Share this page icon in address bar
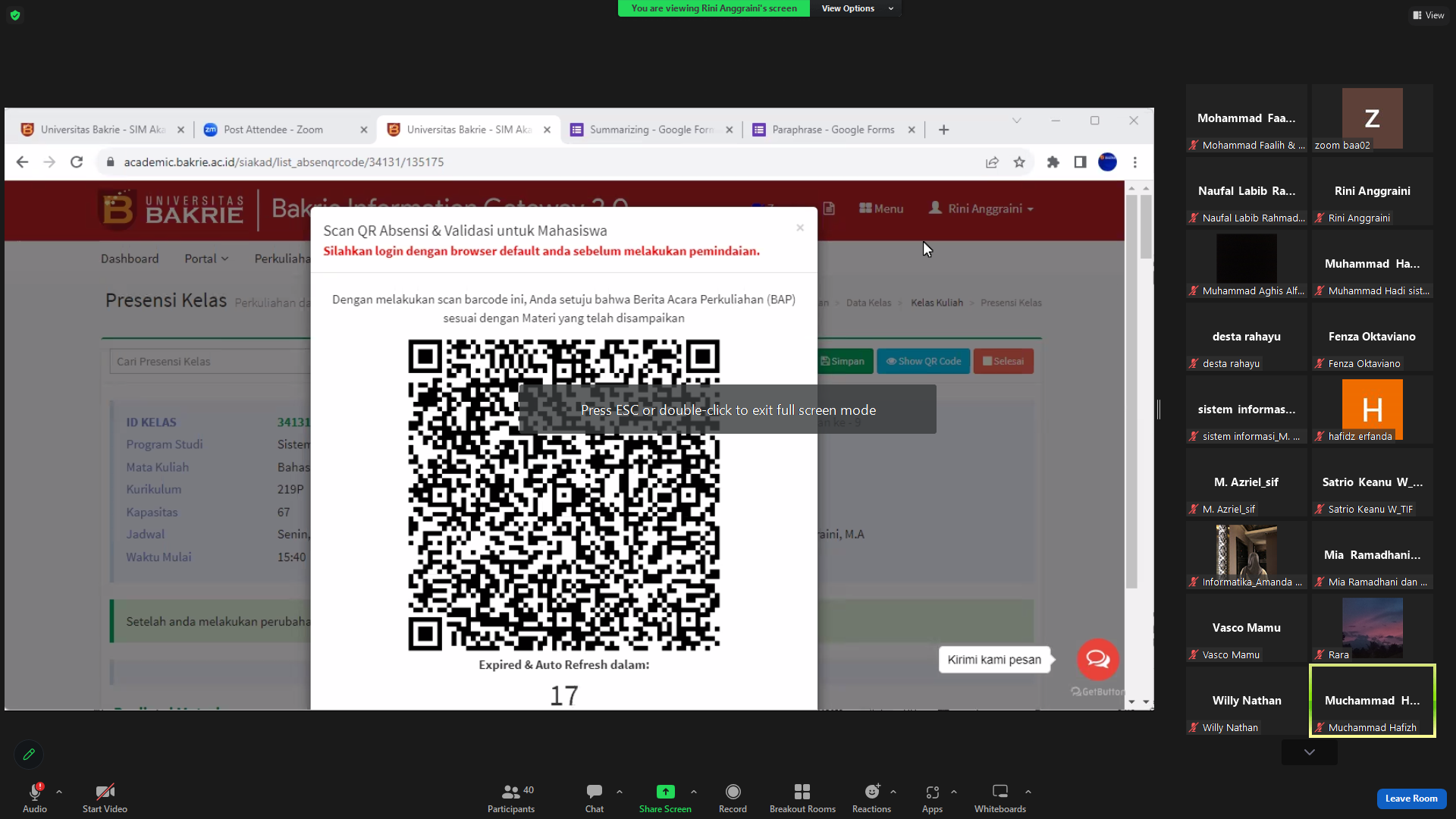The image size is (1456, 819). coord(992,162)
